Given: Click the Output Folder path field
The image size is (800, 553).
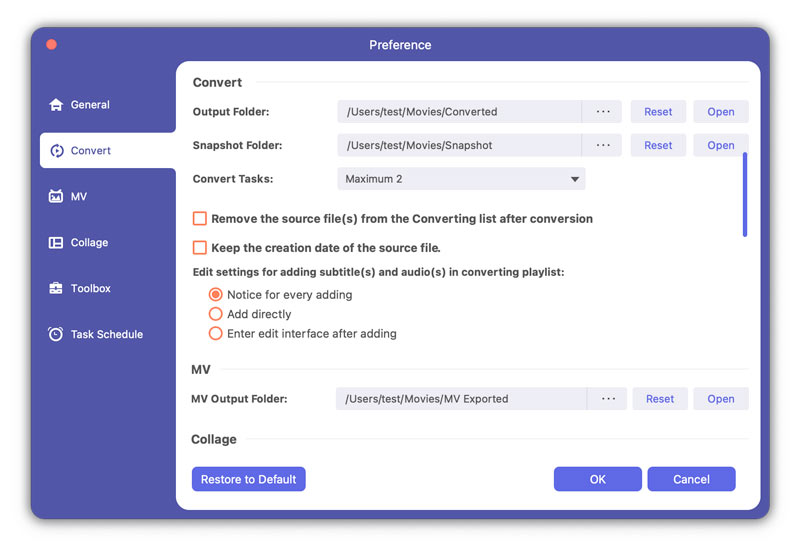Looking at the screenshot, I should pyautogui.click(x=459, y=112).
